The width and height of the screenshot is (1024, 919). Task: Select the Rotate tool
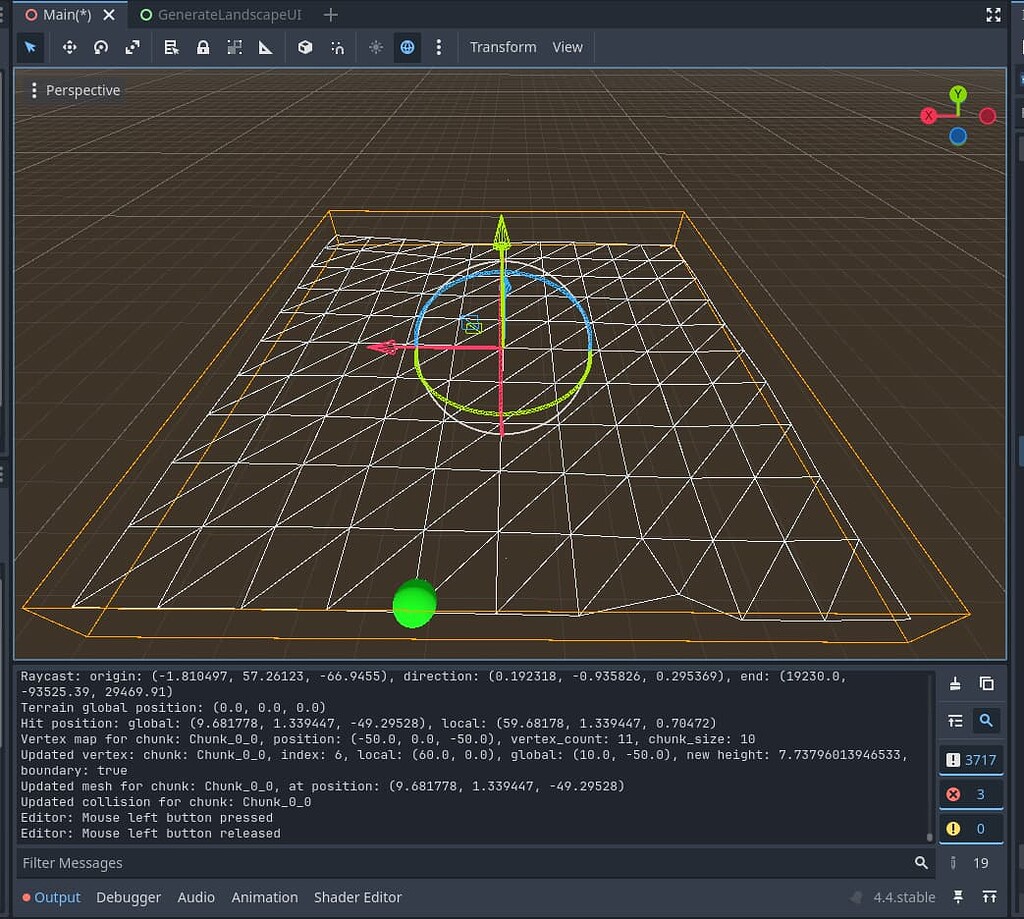pos(101,47)
